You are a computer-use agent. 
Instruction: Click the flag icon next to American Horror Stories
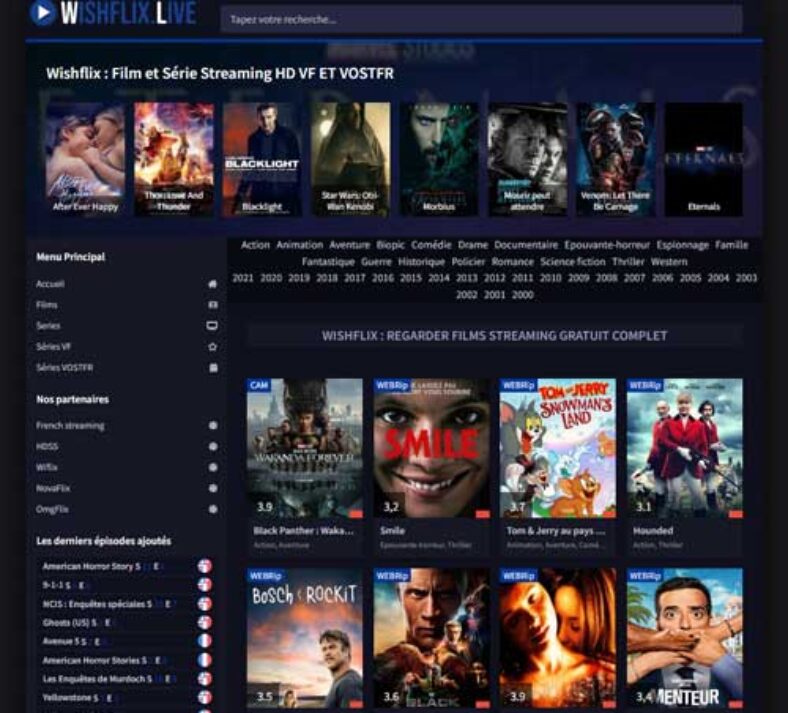tap(205, 660)
